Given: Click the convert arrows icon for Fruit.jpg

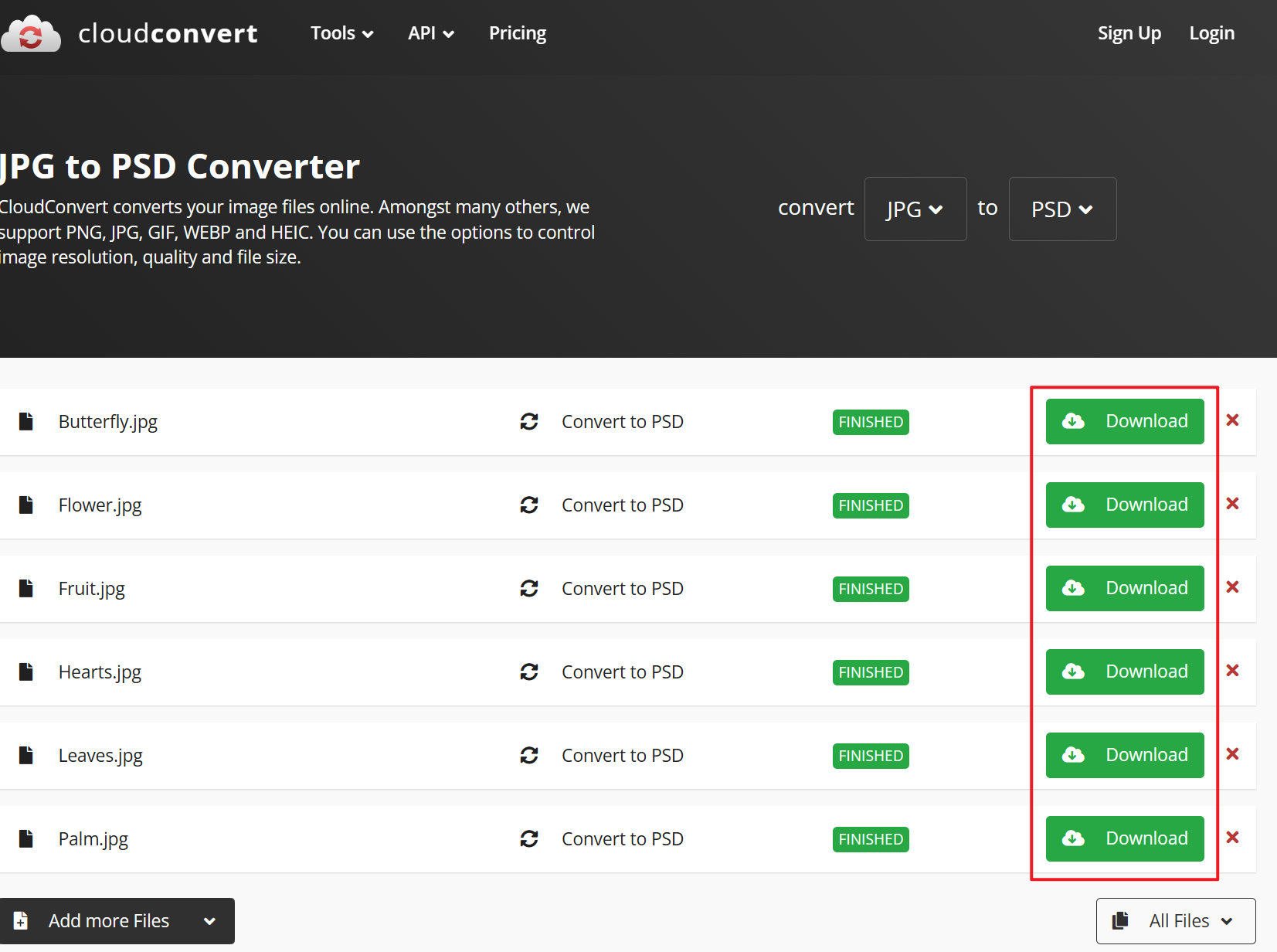Looking at the screenshot, I should tap(529, 589).
